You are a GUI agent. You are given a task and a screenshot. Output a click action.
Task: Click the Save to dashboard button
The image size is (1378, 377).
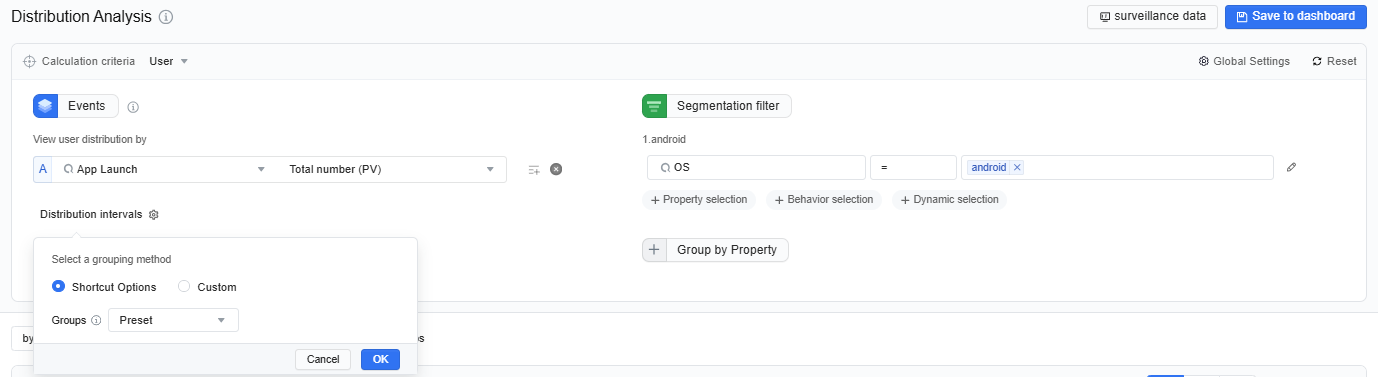[1295, 17]
